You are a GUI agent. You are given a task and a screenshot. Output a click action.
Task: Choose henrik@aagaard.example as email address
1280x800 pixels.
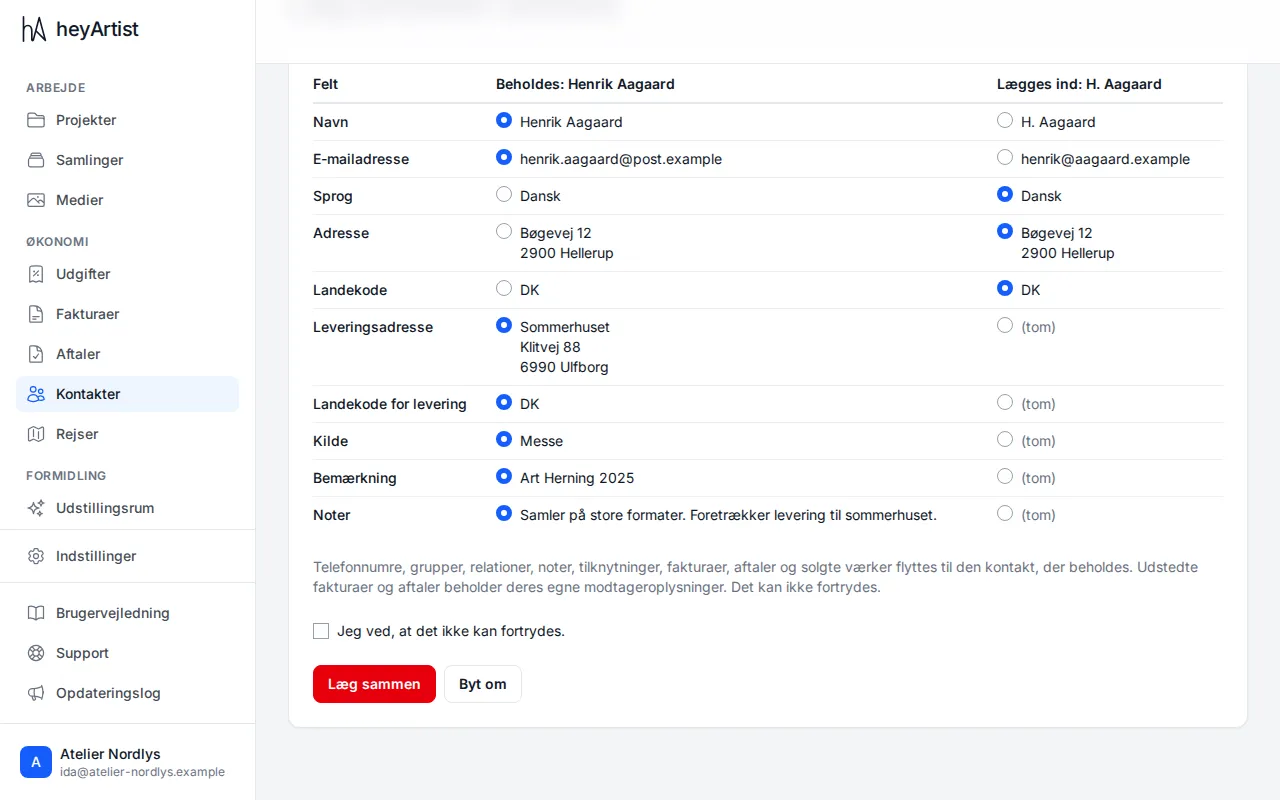coord(1005,158)
